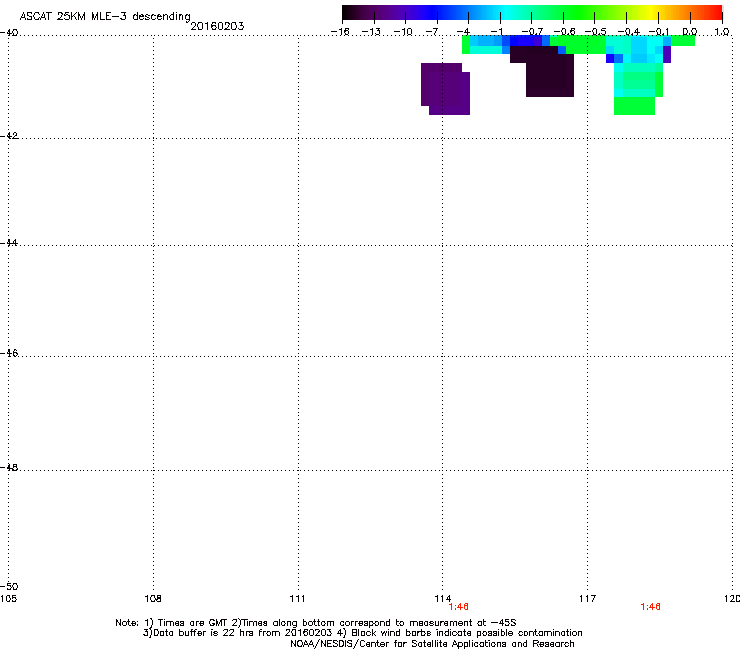This screenshot has height=650, width=740.
Task: Click the longitude label 111
Action: pos(298,599)
